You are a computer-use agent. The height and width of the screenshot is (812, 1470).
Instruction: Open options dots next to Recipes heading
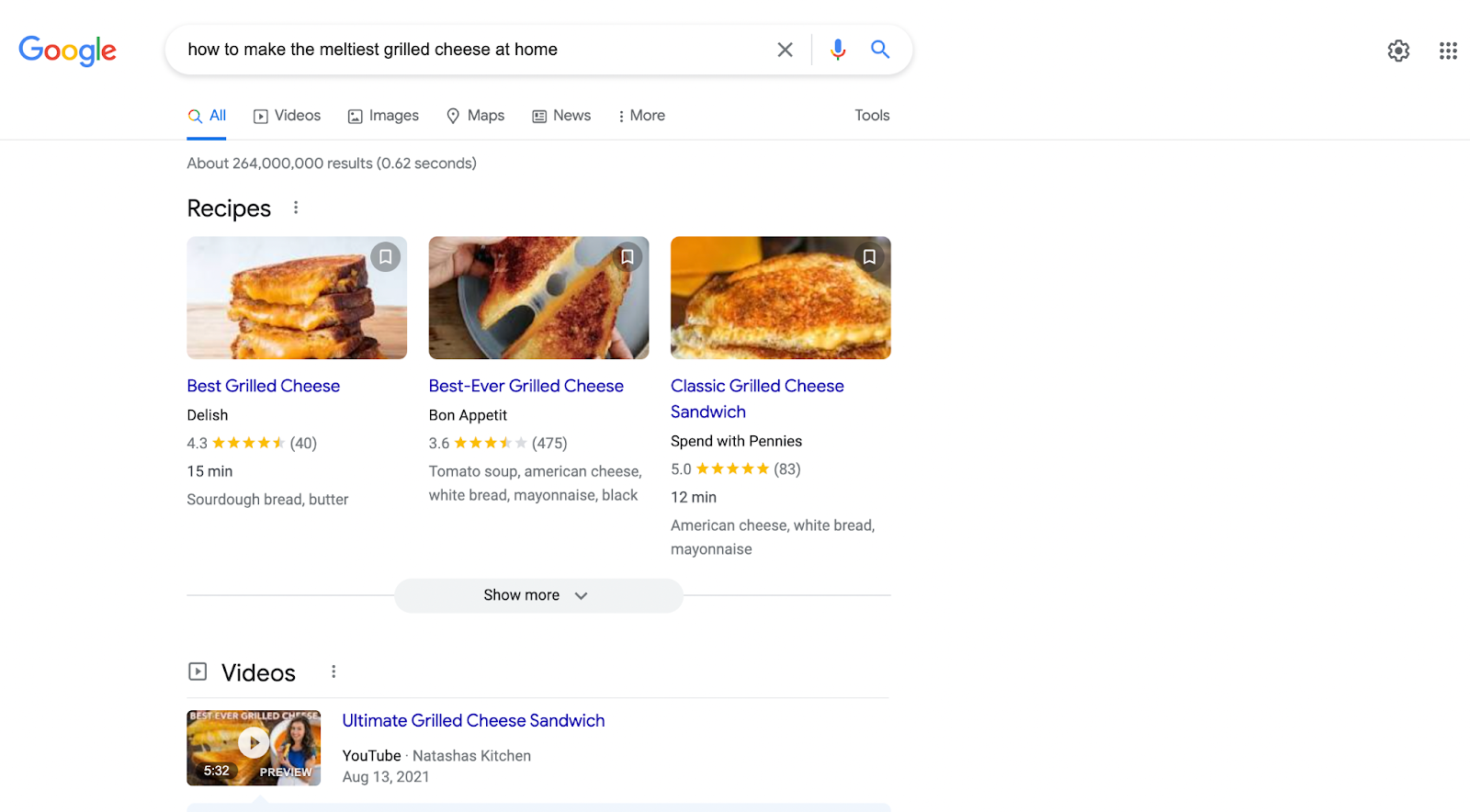(296, 208)
